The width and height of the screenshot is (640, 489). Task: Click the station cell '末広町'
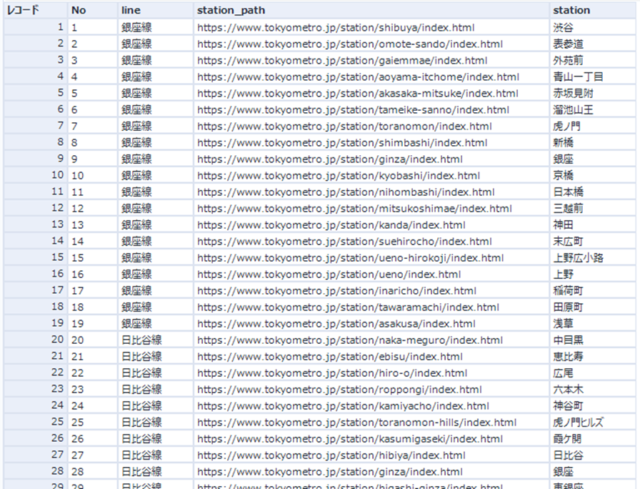[593, 241]
